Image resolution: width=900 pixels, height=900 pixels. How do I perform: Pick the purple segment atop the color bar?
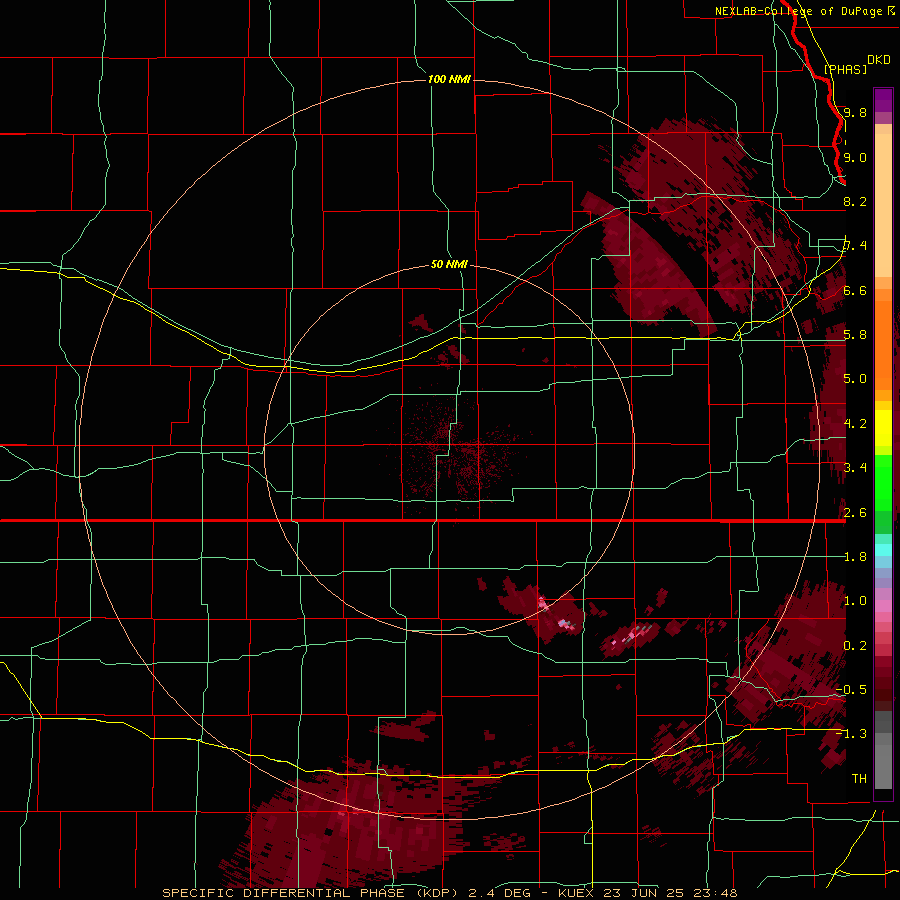coord(883,100)
